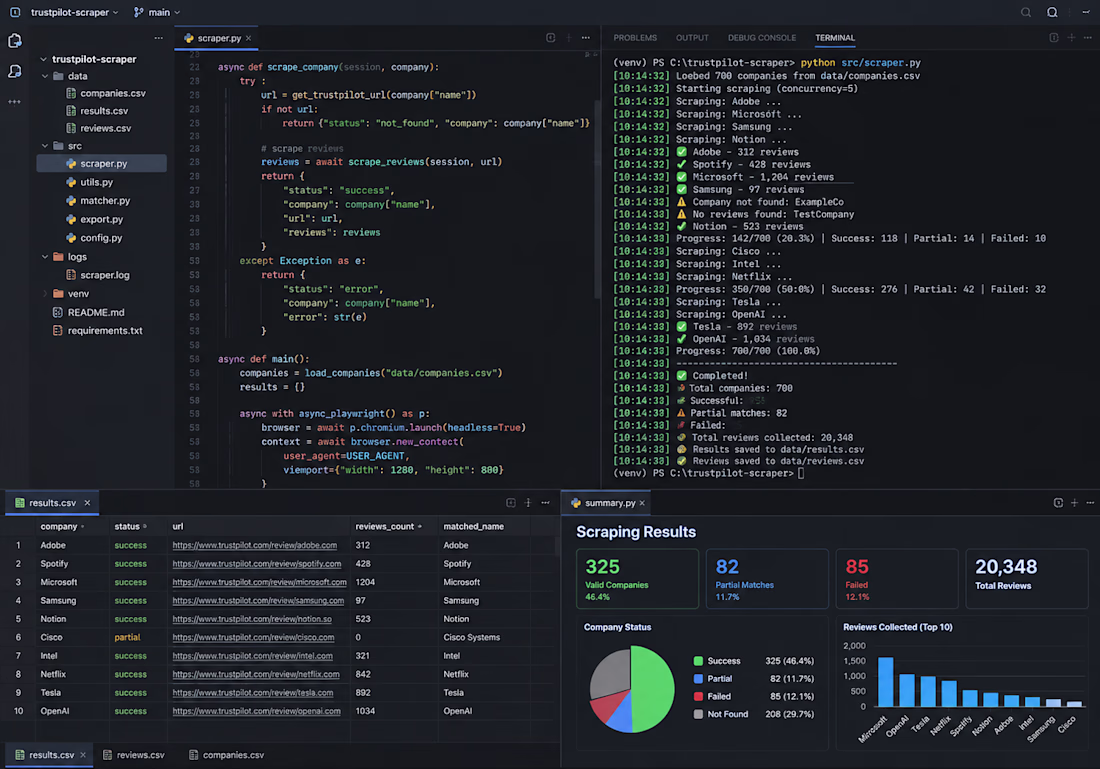The height and width of the screenshot is (769, 1100).
Task: Open more options in results.csv panel
Action: pyautogui.click(x=545, y=503)
